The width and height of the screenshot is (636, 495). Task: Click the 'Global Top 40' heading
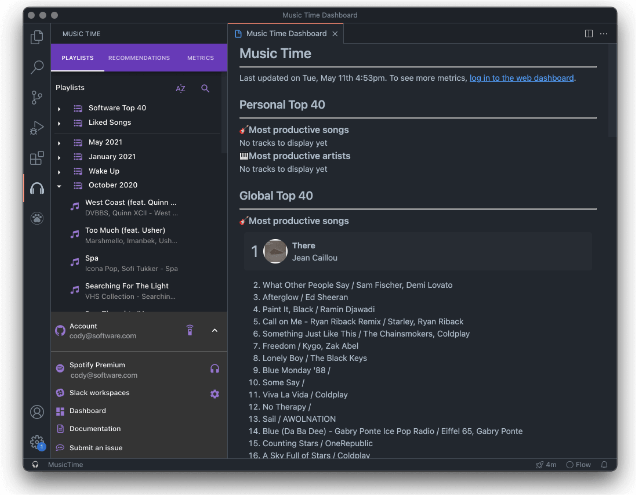pos(276,196)
